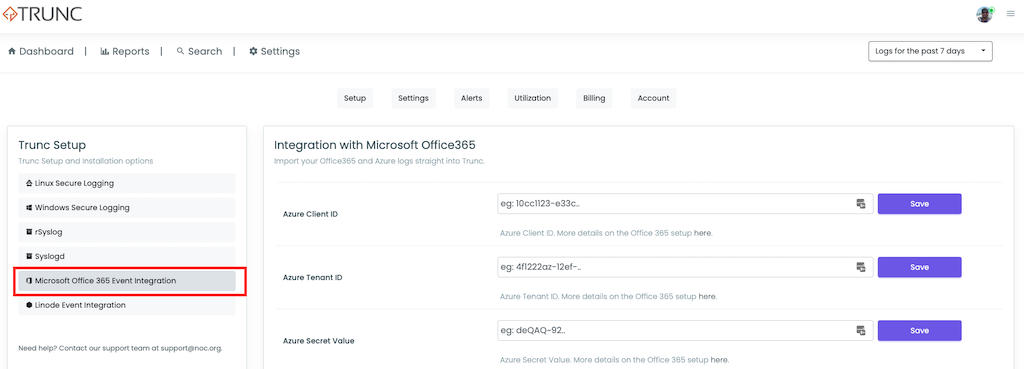The image size is (1024, 369).
Task: Click the Linux penguin icon
Action: click(29, 184)
